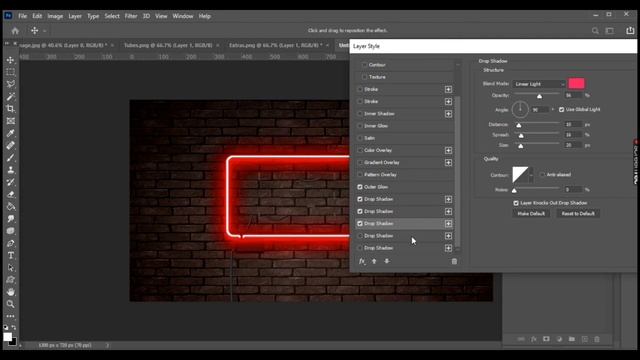Image resolution: width=640 pixels, height=360 pixels.
Task: Toggle Layer Knocks Out Drop Shadow
Action: tap(516, 203)
